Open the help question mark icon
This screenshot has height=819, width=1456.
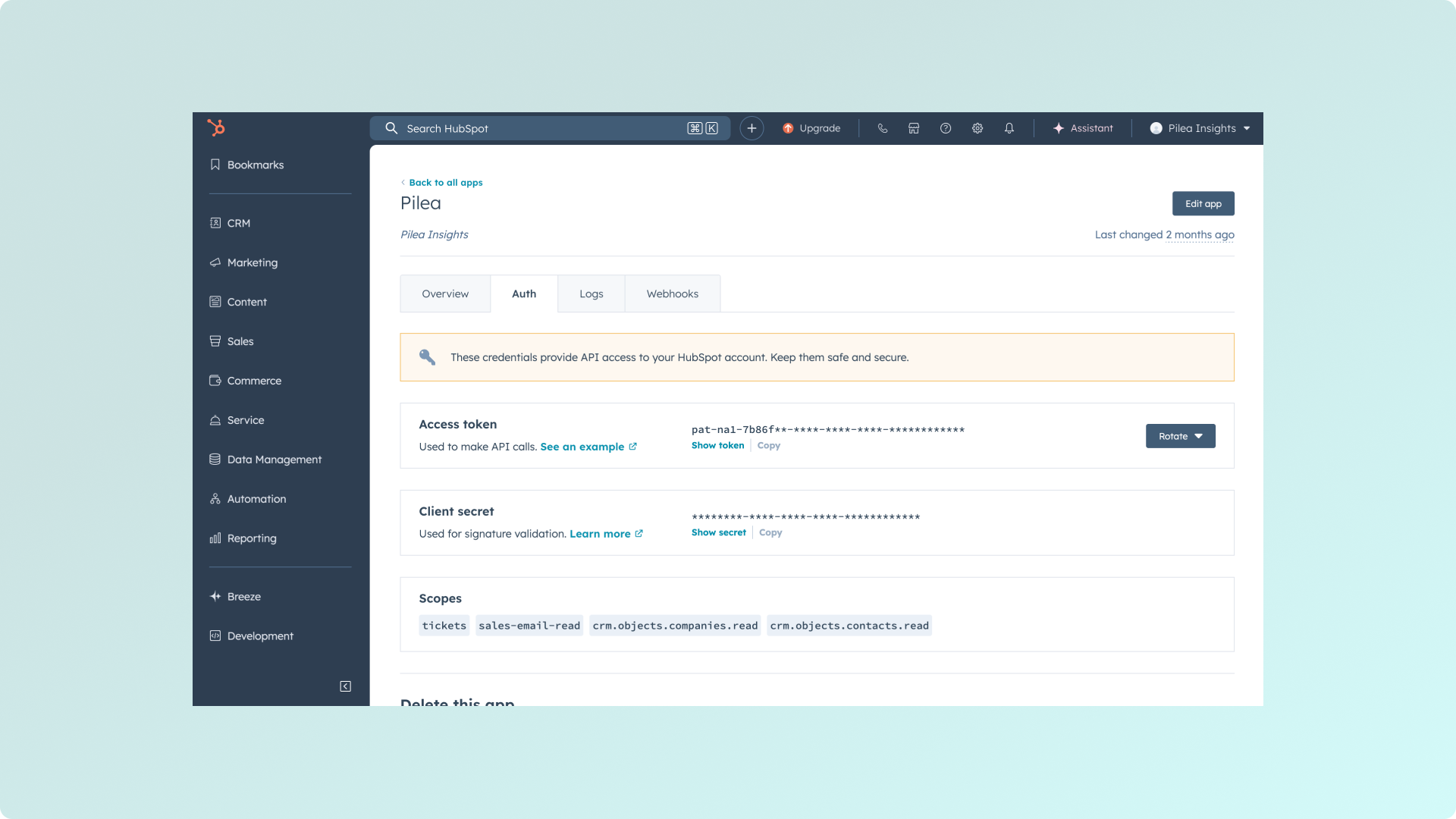pyautogui.click(x=946, y=128)
